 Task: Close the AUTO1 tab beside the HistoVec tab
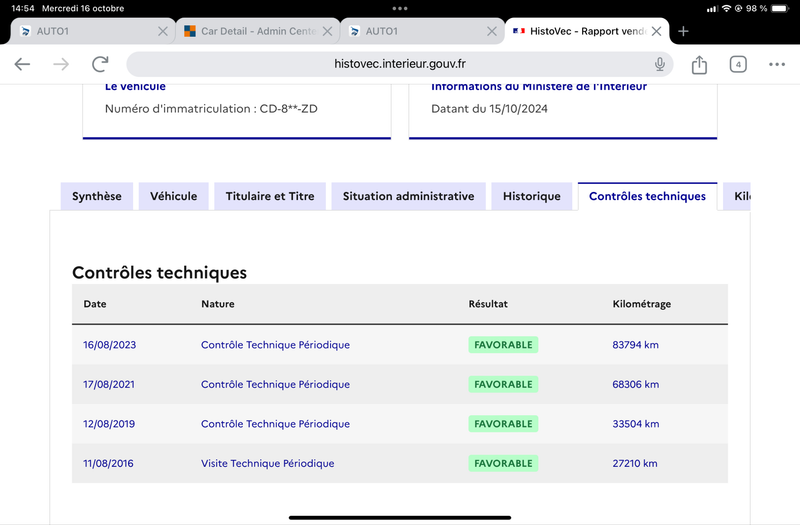point(492,31)
